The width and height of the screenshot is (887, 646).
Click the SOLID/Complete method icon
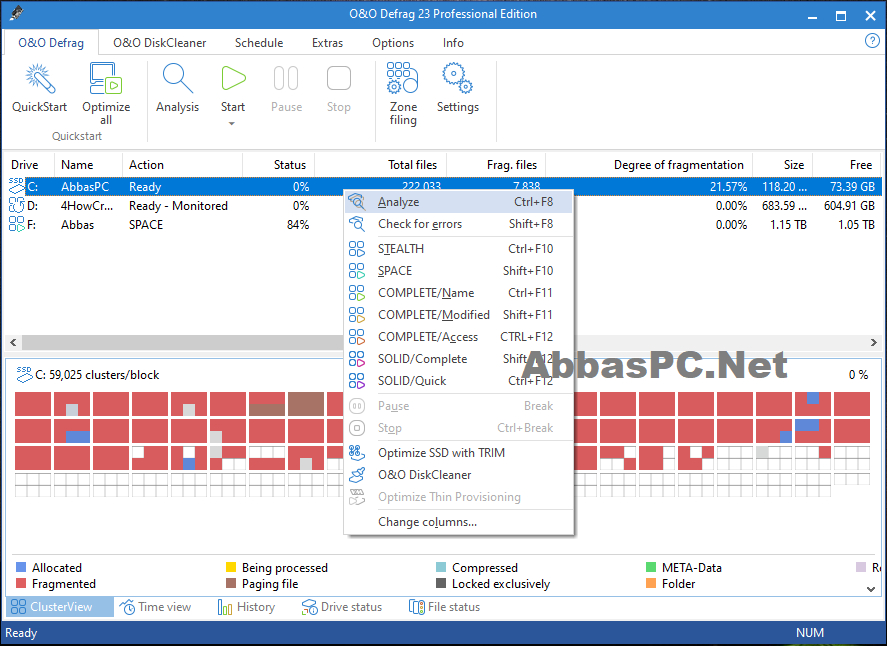pyautogui.click(x=357, y=359)
